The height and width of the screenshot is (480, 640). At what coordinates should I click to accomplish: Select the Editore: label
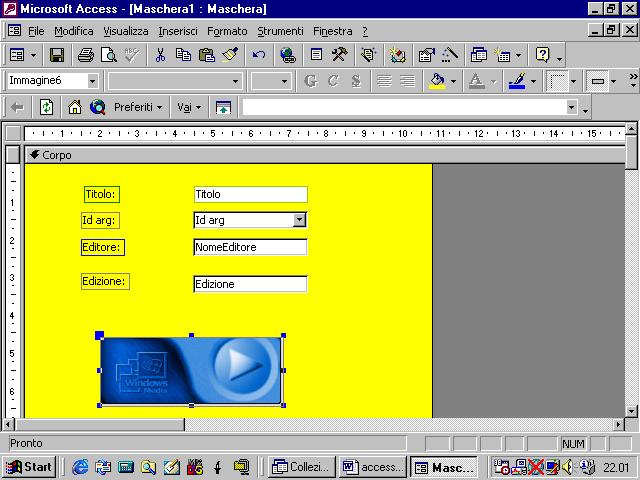tap(102, 247)
